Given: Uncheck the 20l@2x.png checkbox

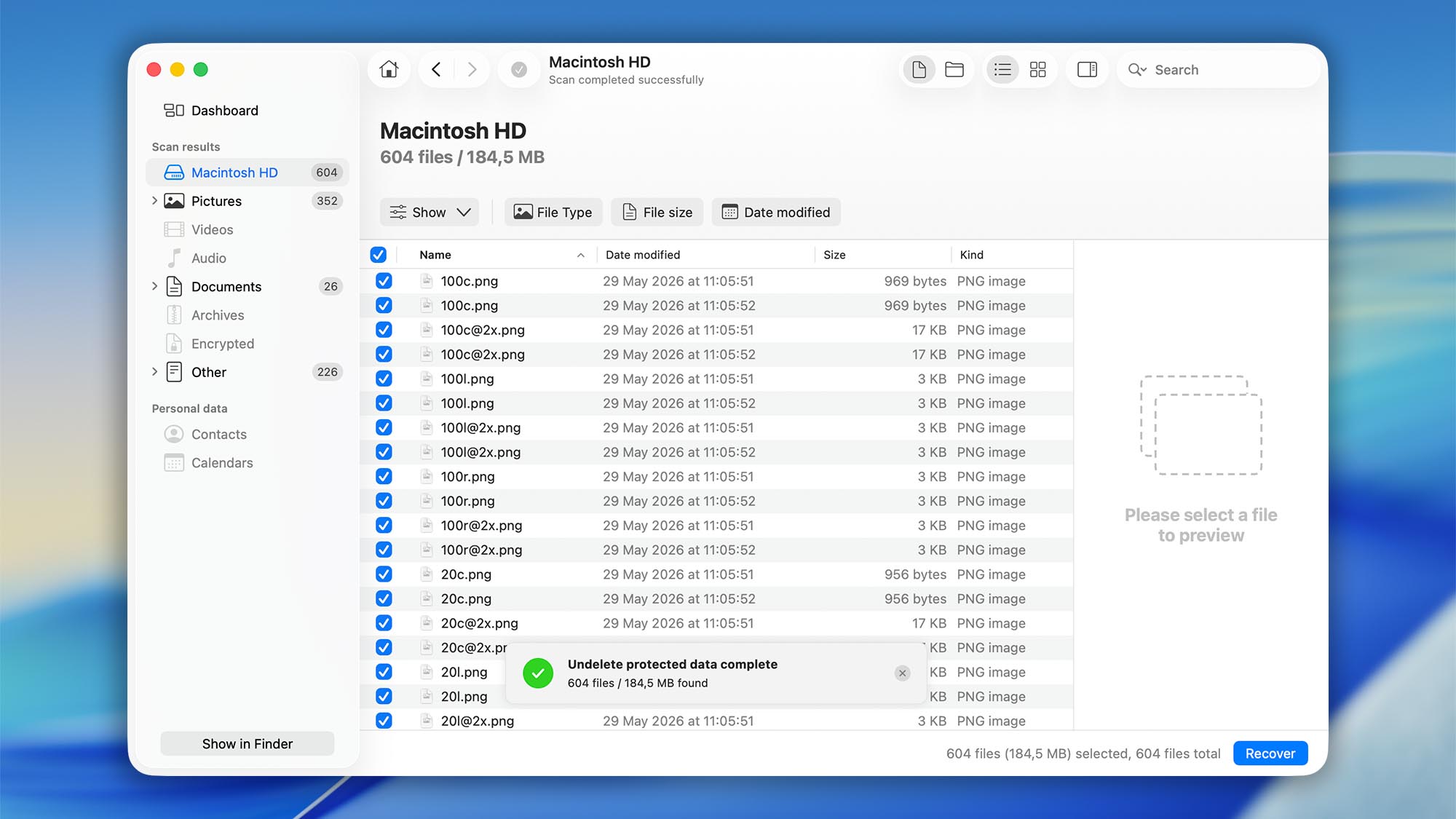Looking at the screenshot, I should 384,721.
